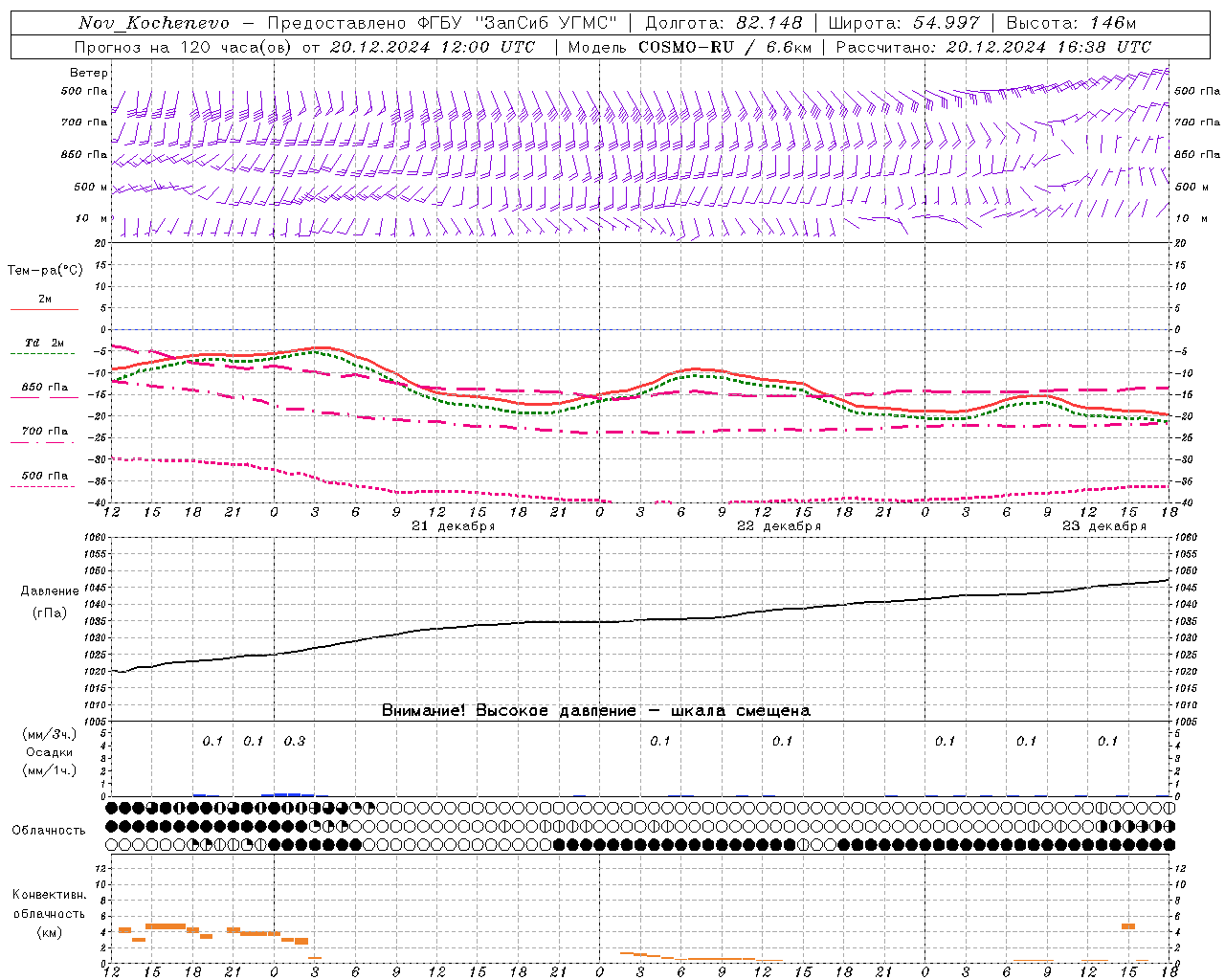Click the (мм/3ч.) precipitation unit label
The image size is (1225, 980).
(50, 734)
